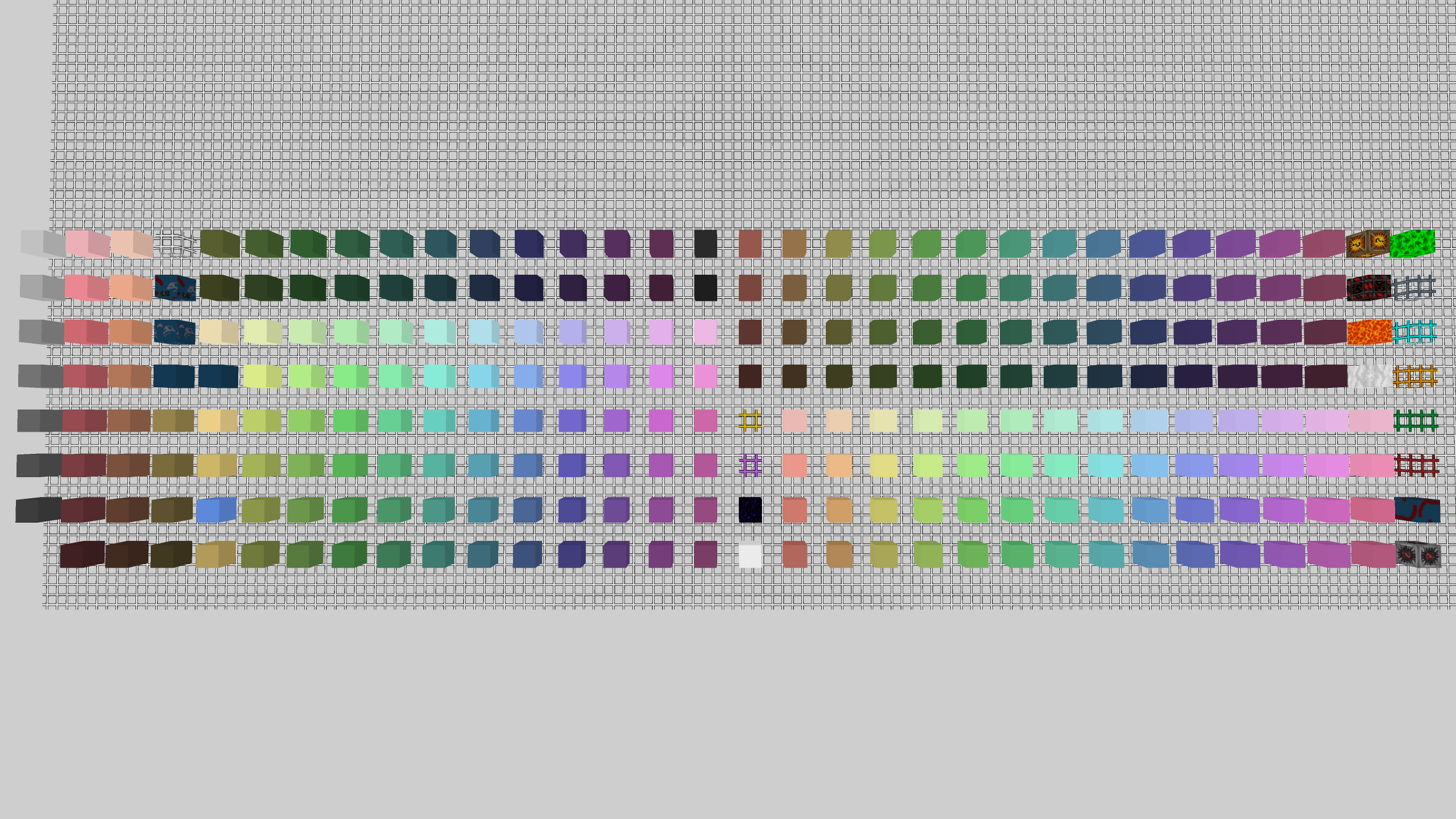Select the wooden crate with yellow sunburst
The height and width of the screenshot is (819, 1456).
pyautogui.click(x=1368, y=244)
